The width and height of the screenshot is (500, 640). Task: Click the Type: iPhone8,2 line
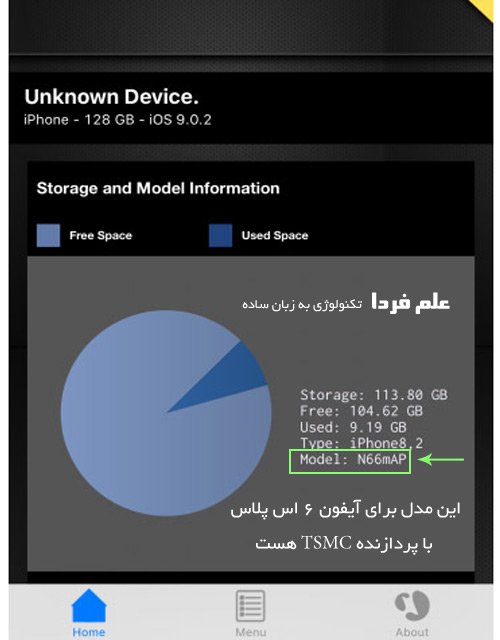coord(361,443)
